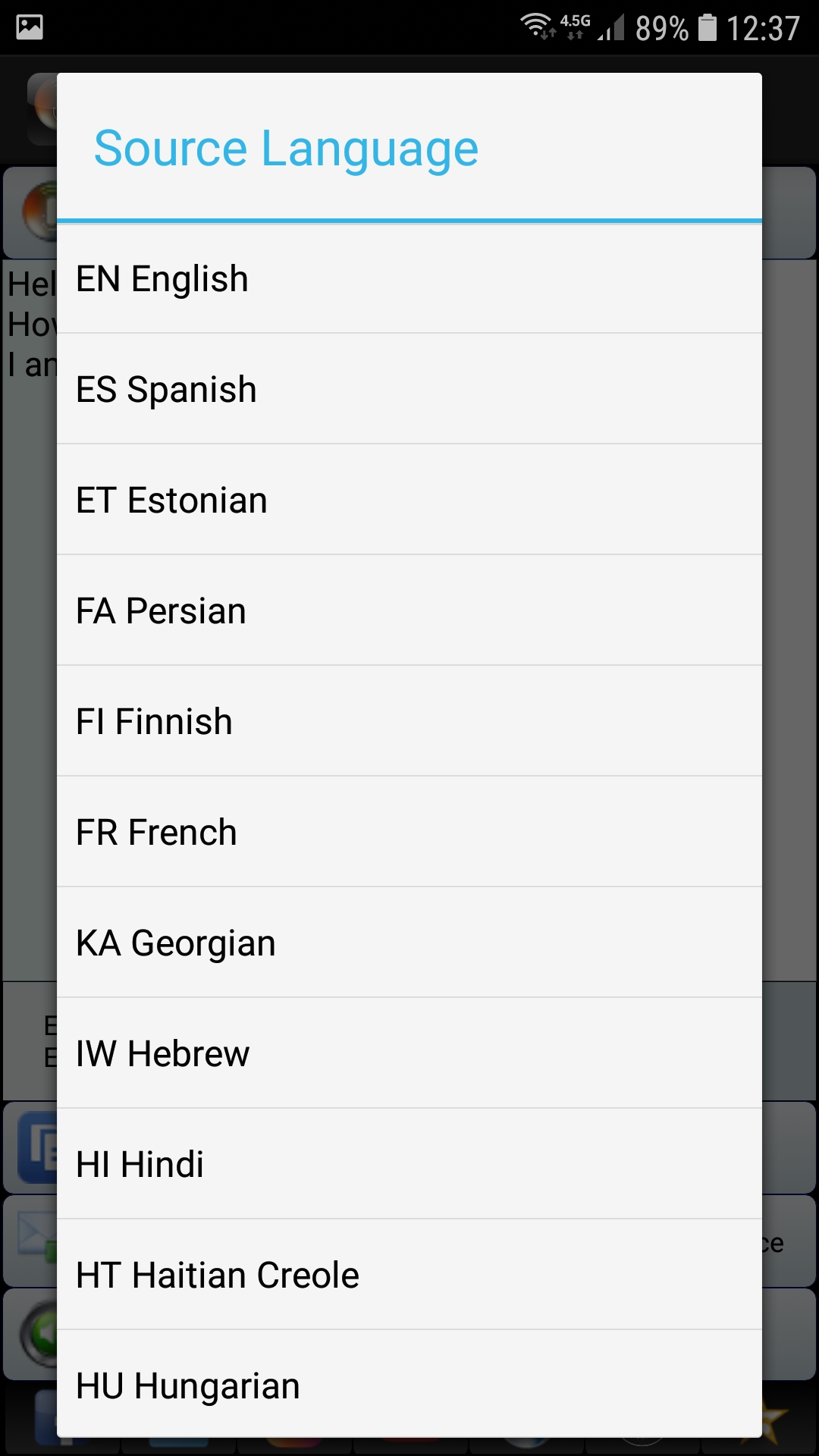The width and height of the screenshot is (819, 1456).
Task: Select FI Finnish as source language
Action: pos(409,721)
